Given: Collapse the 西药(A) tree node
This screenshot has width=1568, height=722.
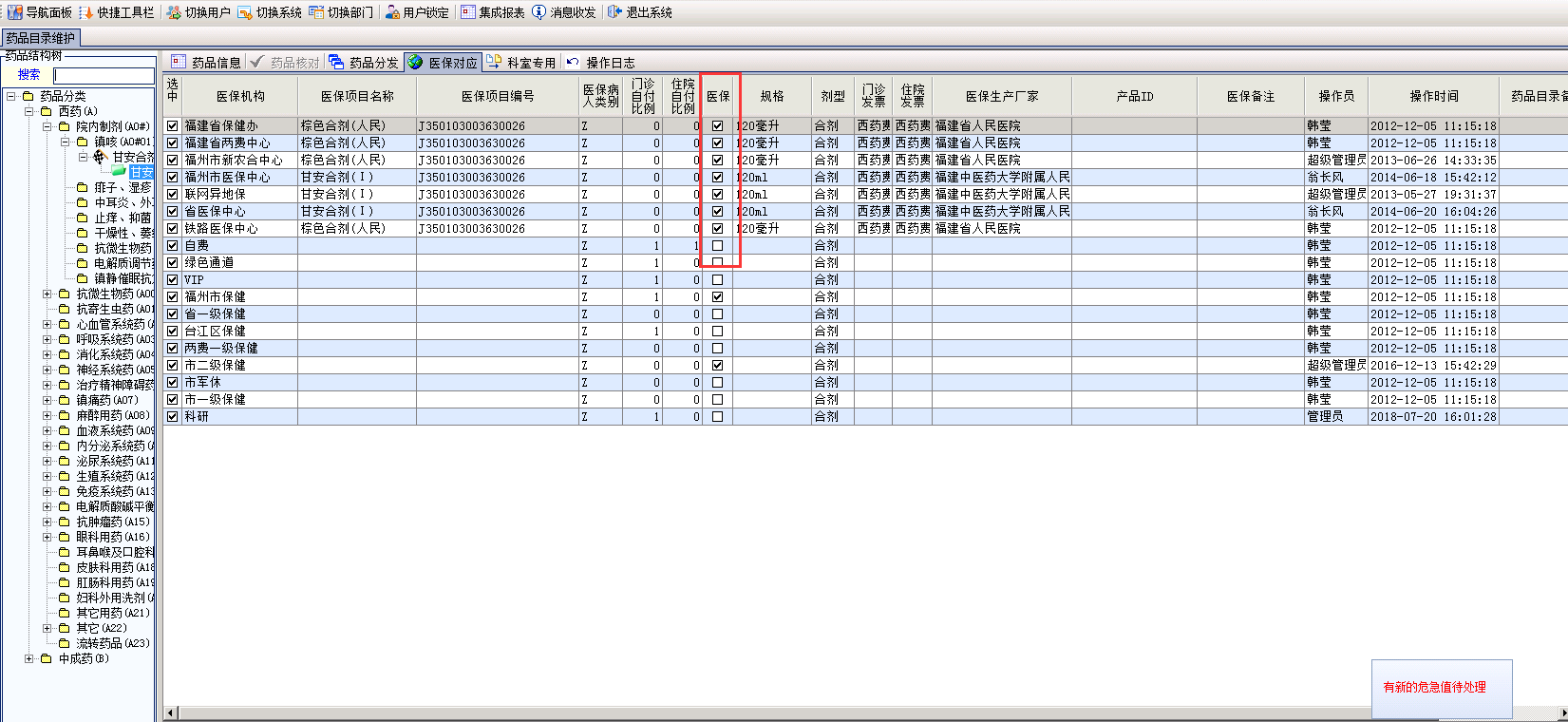Looking at the screenshot, I should click(x=28, y=111).
